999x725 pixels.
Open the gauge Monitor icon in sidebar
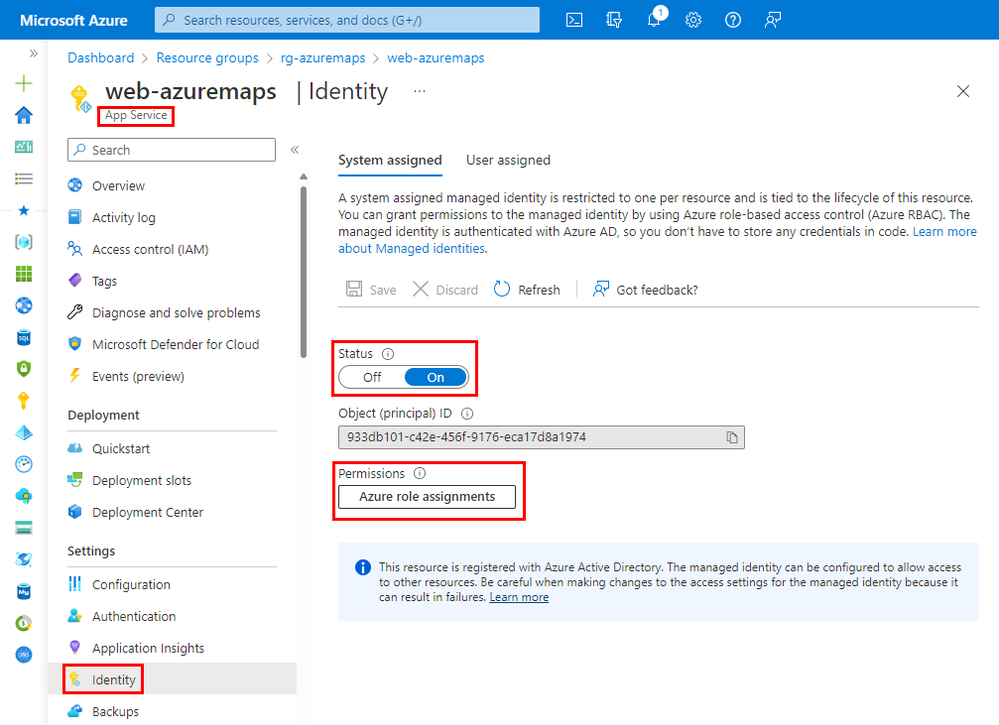click(x=24, y=464)
